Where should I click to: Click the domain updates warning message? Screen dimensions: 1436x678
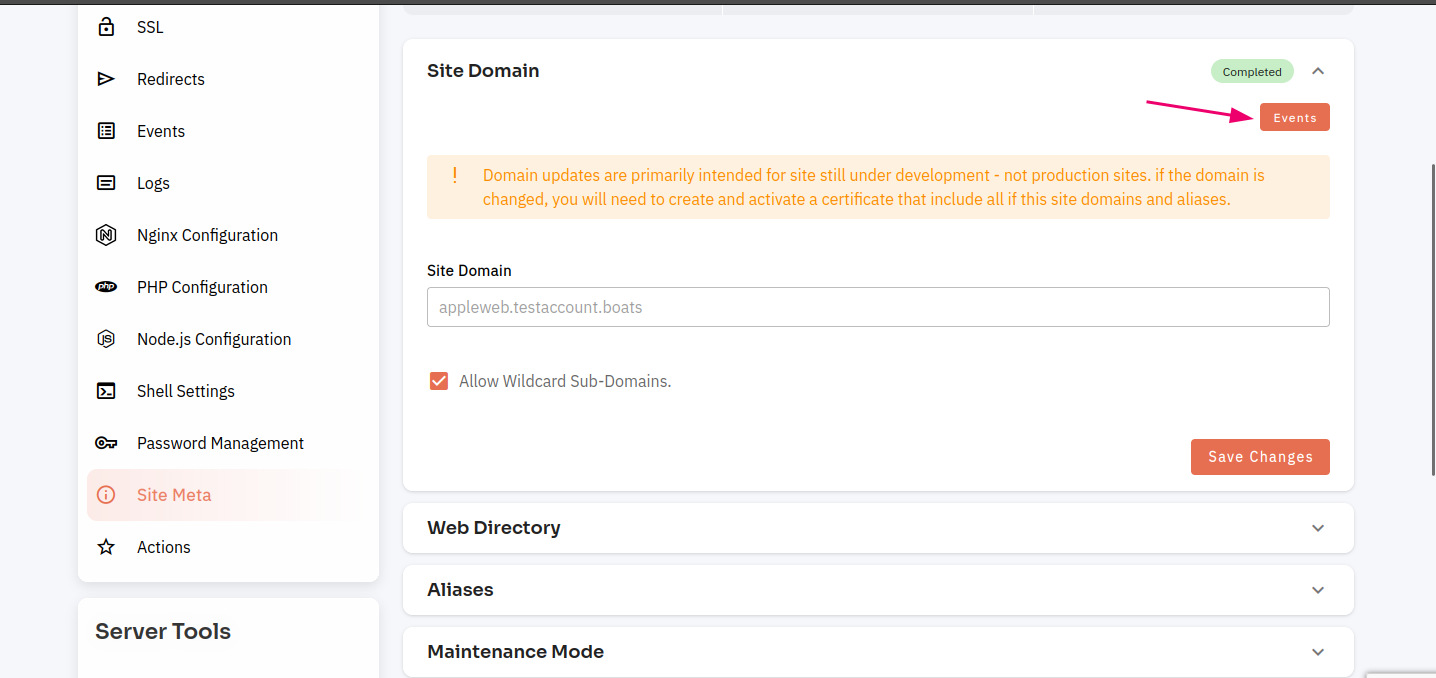pos(878,187)
